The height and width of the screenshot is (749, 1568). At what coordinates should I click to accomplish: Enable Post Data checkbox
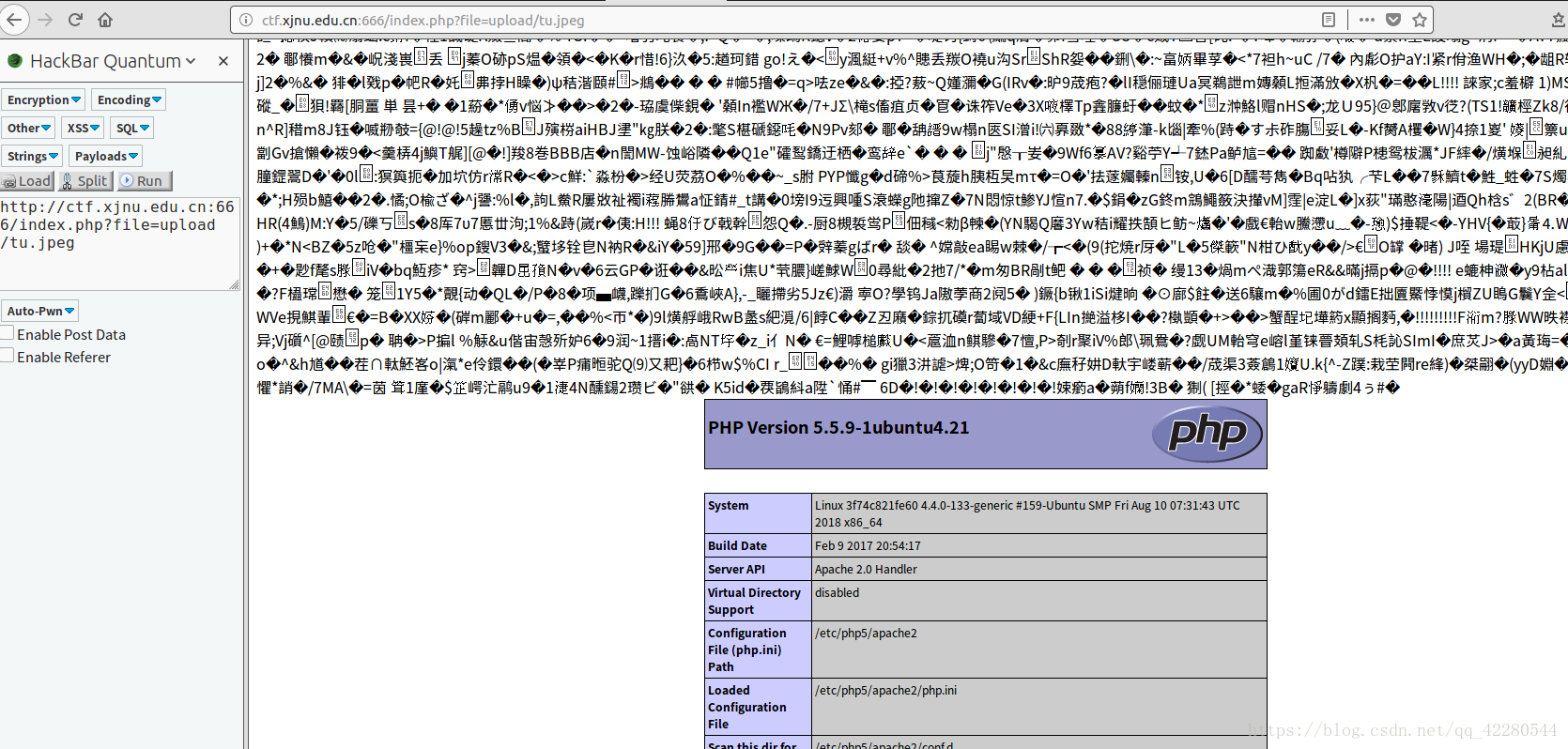click(x=8, y=333)
